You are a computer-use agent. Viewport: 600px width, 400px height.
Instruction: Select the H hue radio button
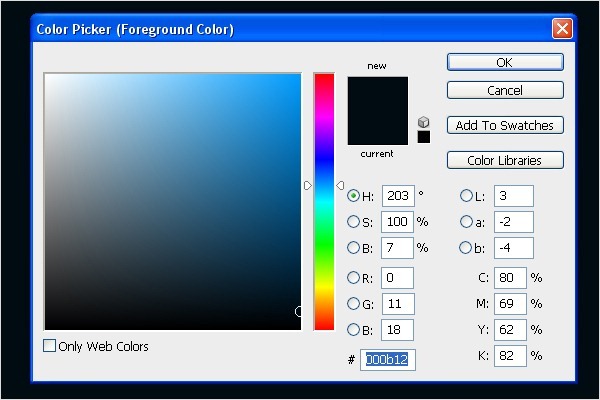click(x=353, y=196)
